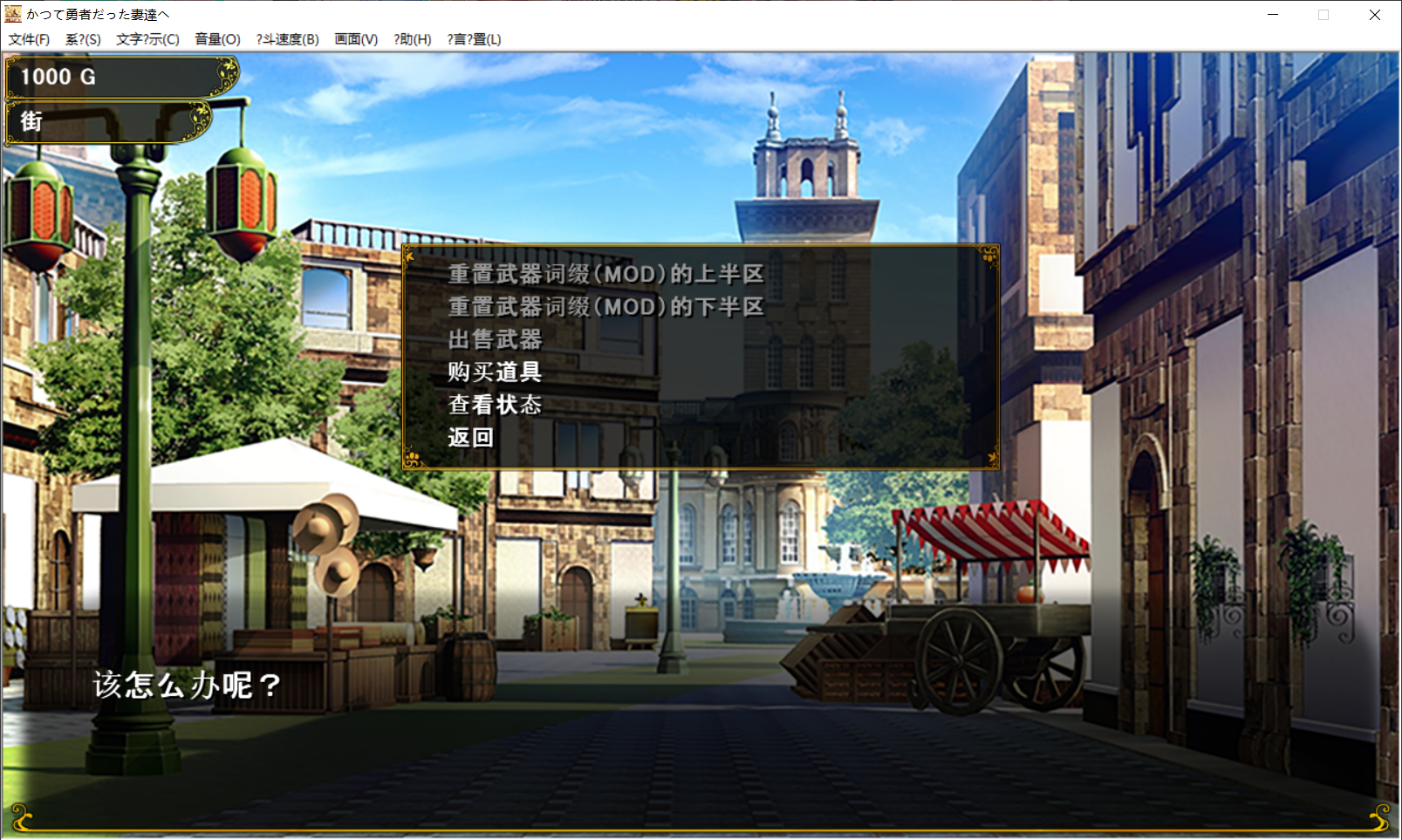Minimize the game window
1402x840 pixels.
click(1272, 15)
